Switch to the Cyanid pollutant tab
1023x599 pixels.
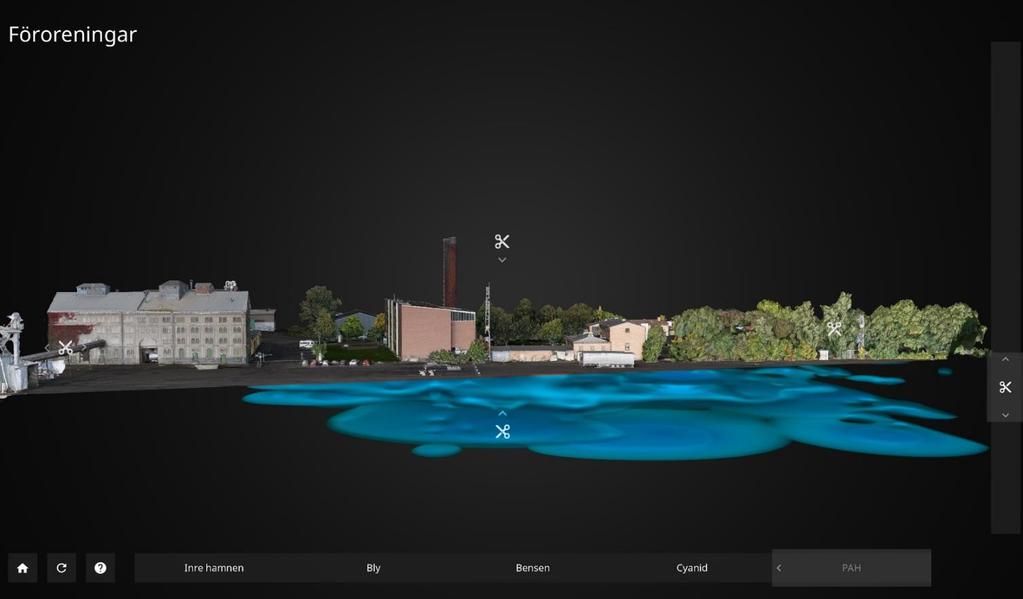[x=692, y=568]
